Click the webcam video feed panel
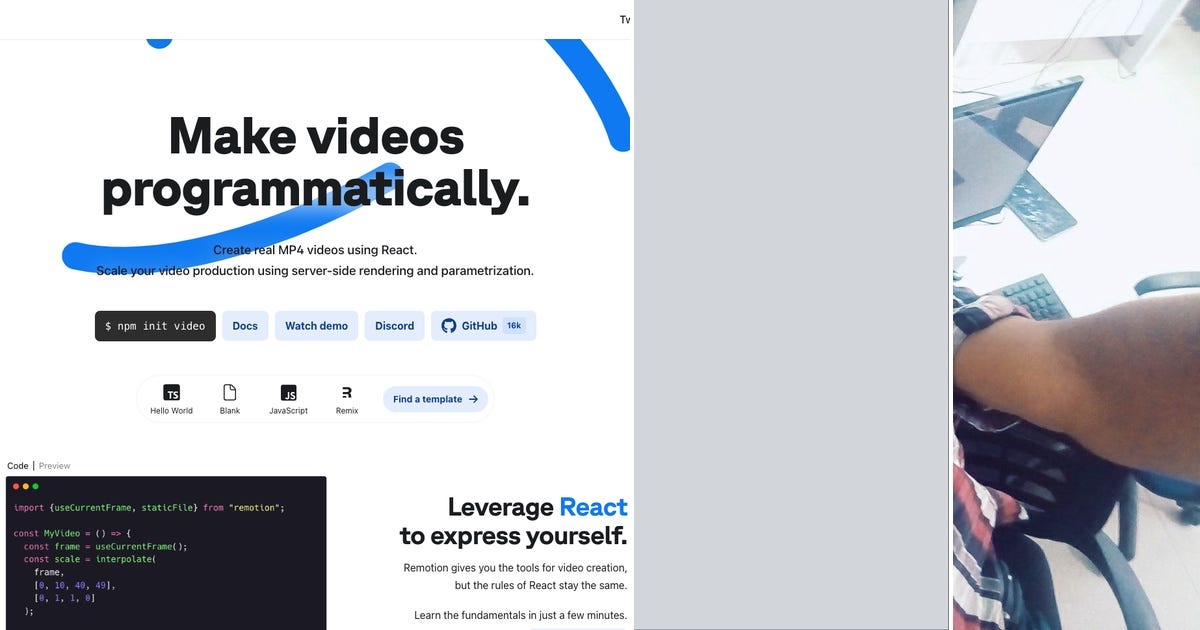1200x630 pixels. (1076, 315)
